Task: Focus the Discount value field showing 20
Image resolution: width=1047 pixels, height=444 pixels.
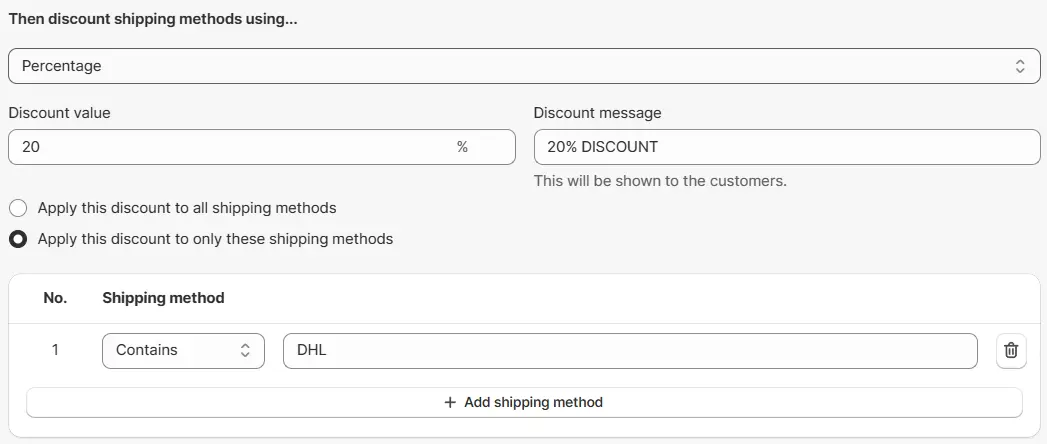Action: pos(230,147)
